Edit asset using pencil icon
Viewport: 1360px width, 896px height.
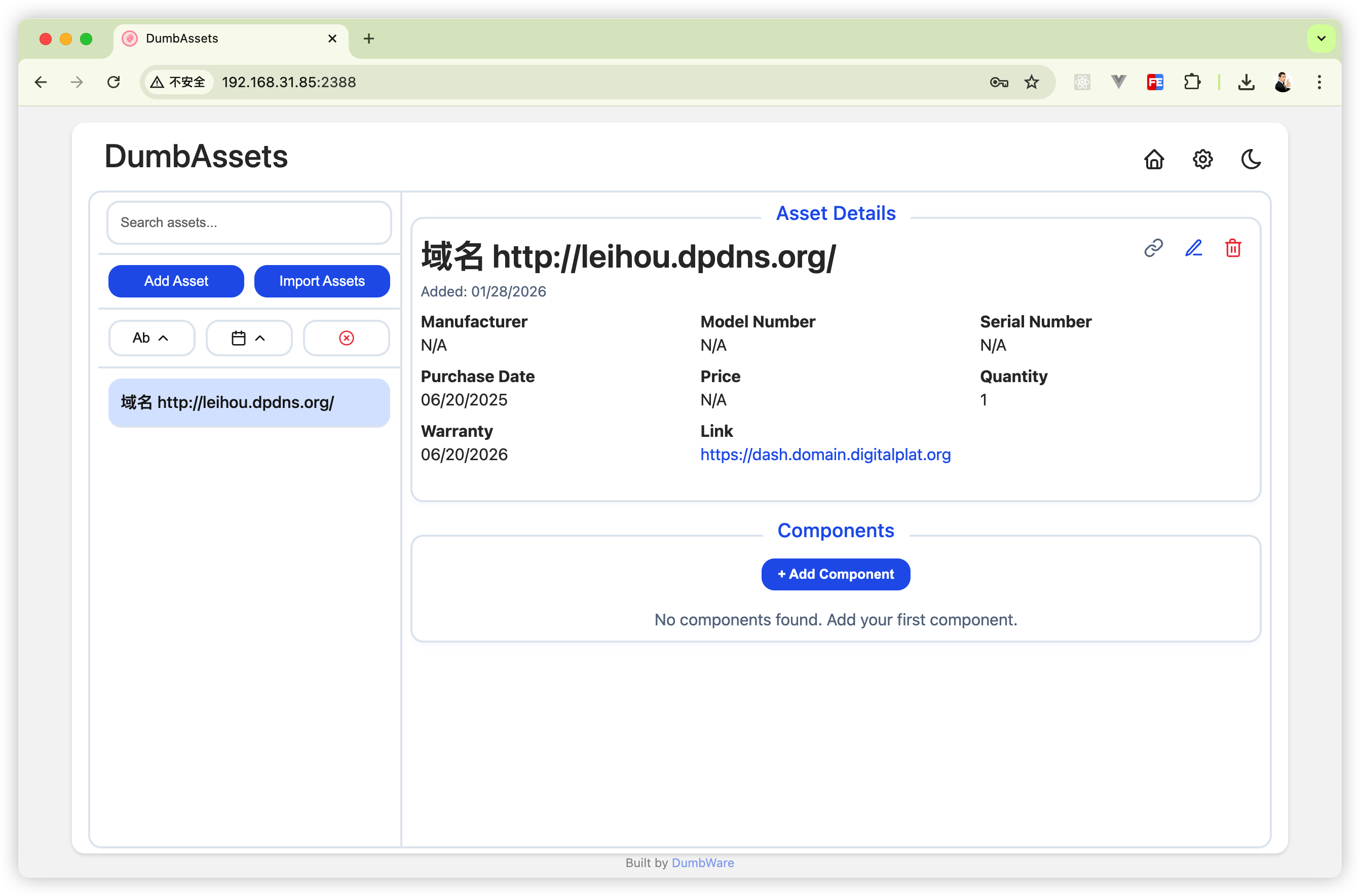(1193, 248)
